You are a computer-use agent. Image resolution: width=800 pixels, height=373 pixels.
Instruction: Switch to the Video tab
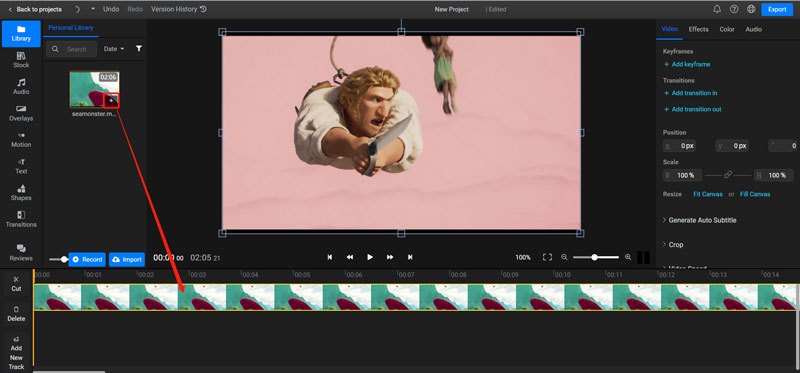[669, 29]
